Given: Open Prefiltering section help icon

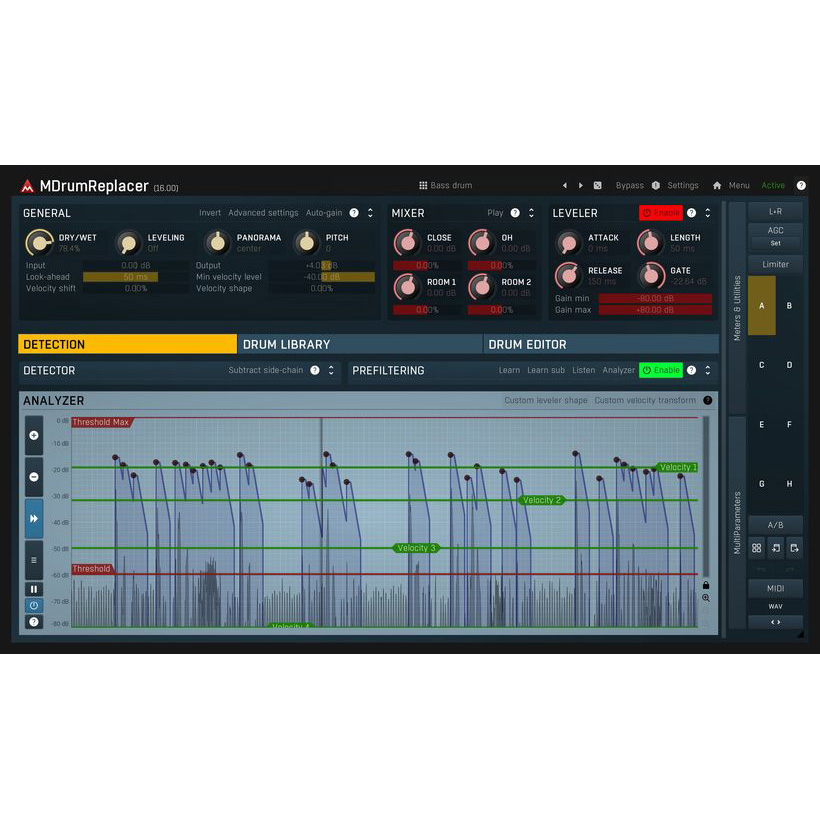Looking at the screenshot, I should coord(691,370).
